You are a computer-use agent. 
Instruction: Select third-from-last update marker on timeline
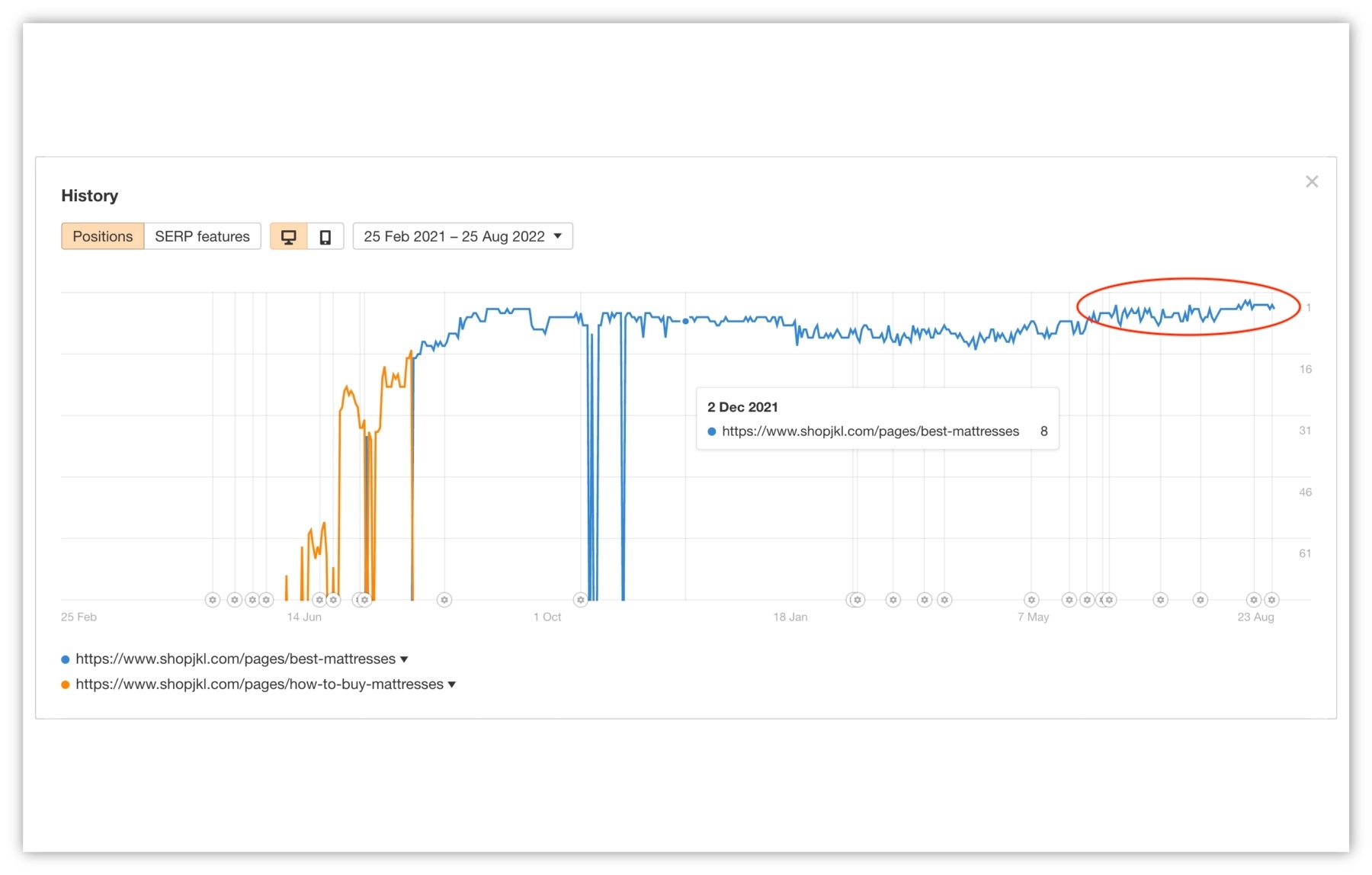point(1200,600)
